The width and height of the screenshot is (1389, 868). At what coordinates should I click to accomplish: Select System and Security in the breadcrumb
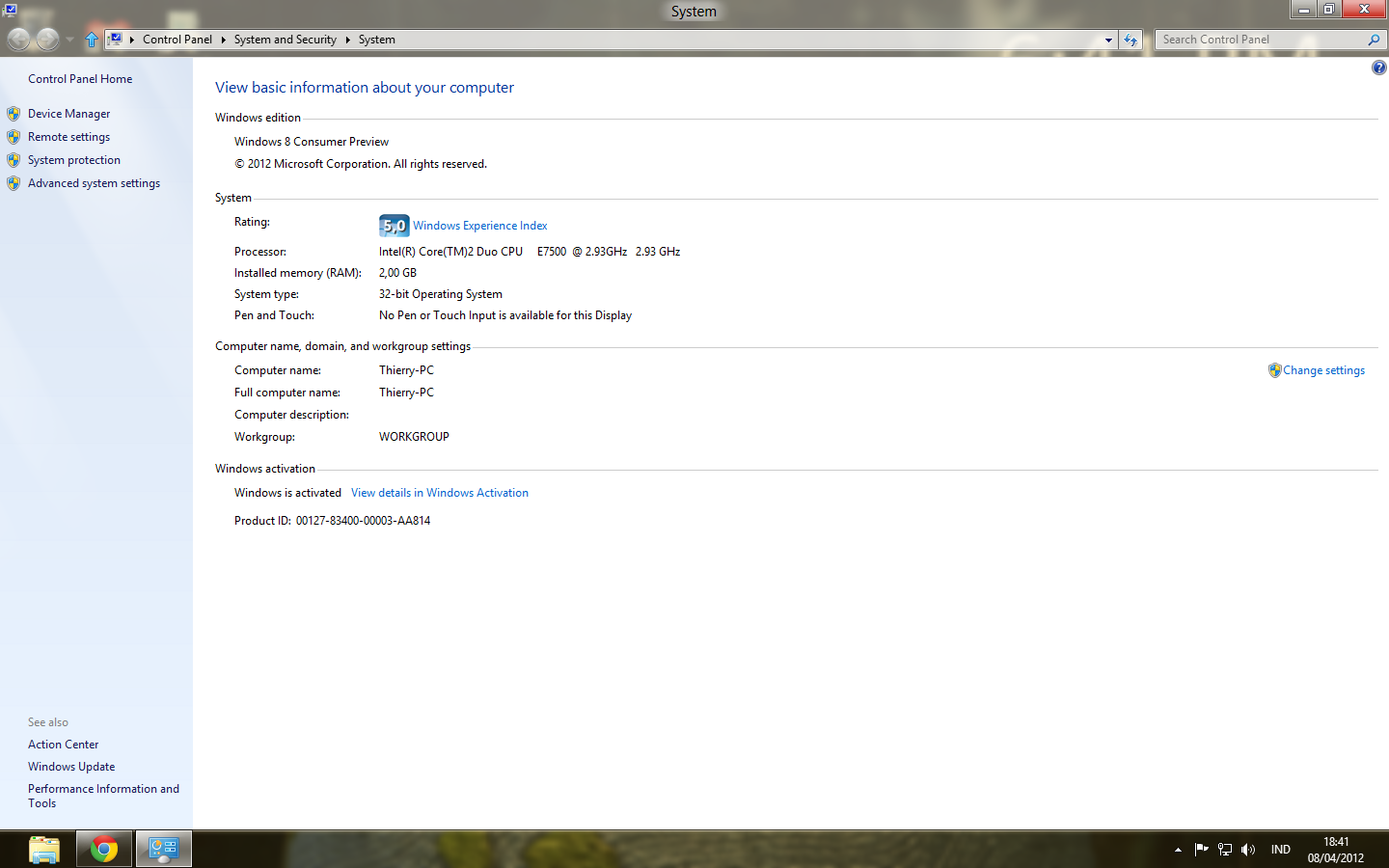click(285, 40)
